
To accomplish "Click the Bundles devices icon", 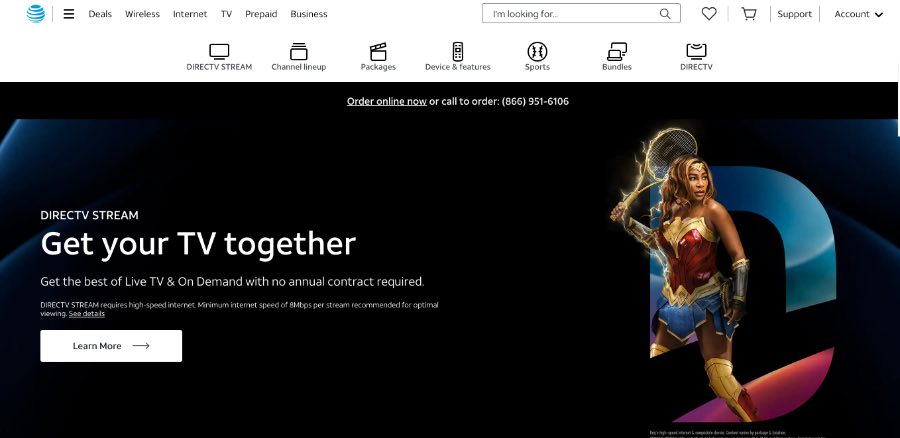I will [x=616, y=52].
